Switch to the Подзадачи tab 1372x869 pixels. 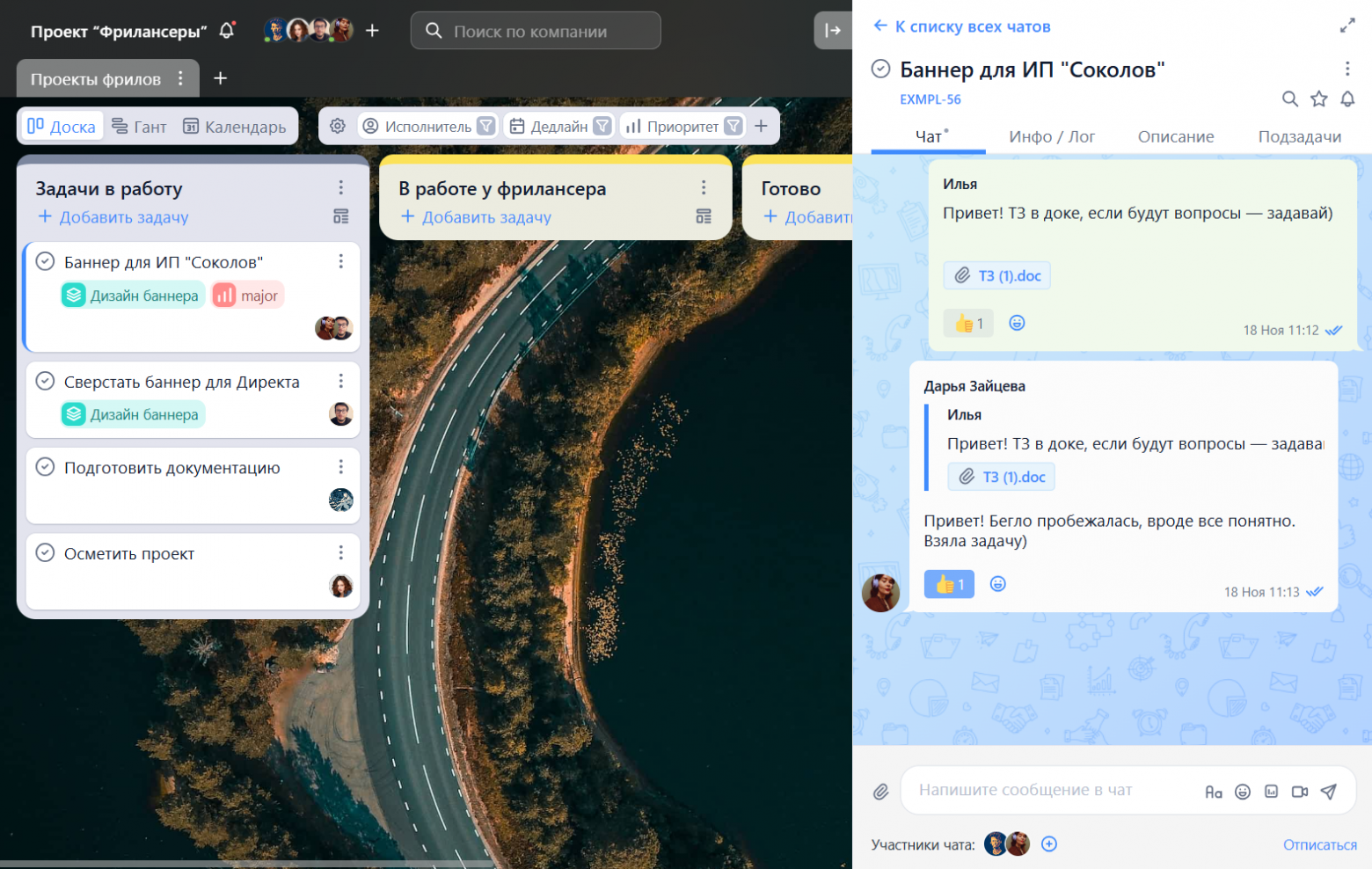tap(1299, 137)
